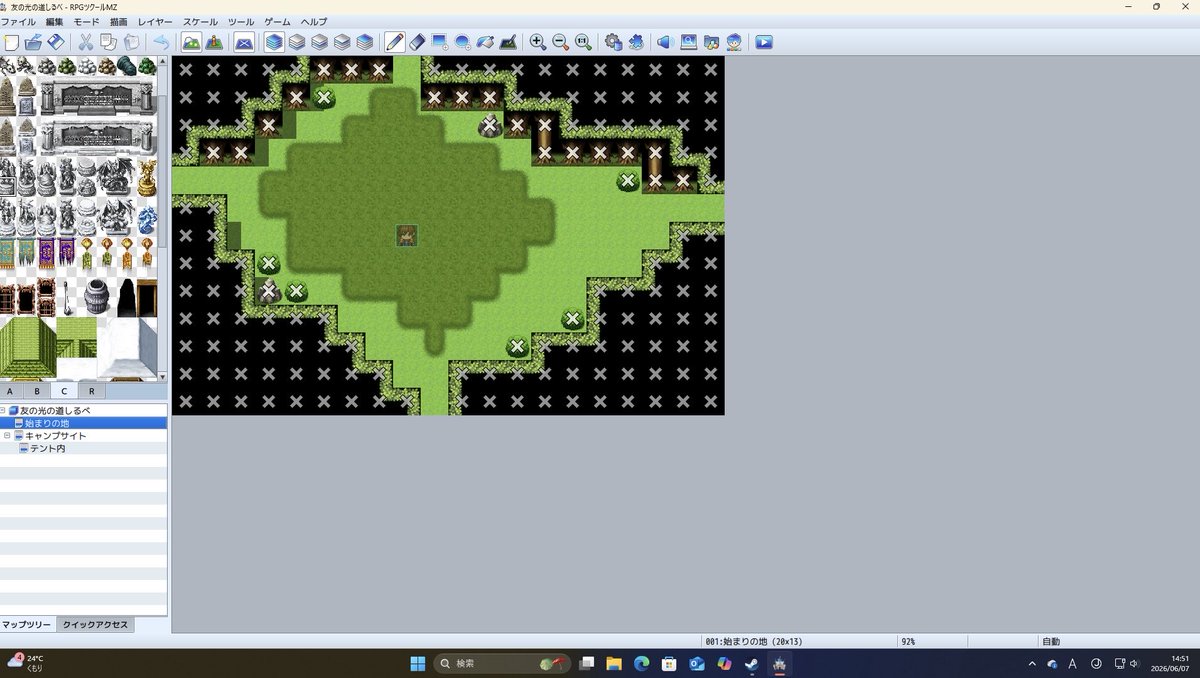Viewport: 1200px width, 678px height.
Task: Open the Sound Test speaker icon
Action: pyautogui.click(x=666, y=42)
